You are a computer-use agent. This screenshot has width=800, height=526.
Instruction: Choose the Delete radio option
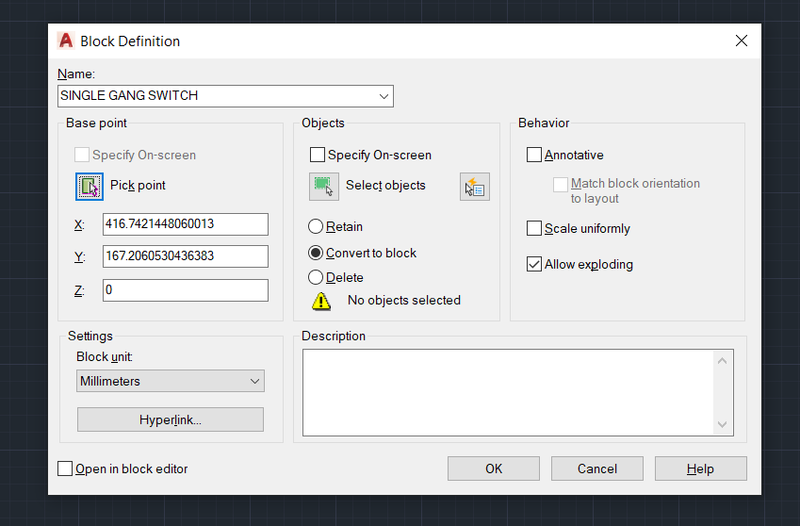coord(316,278)
